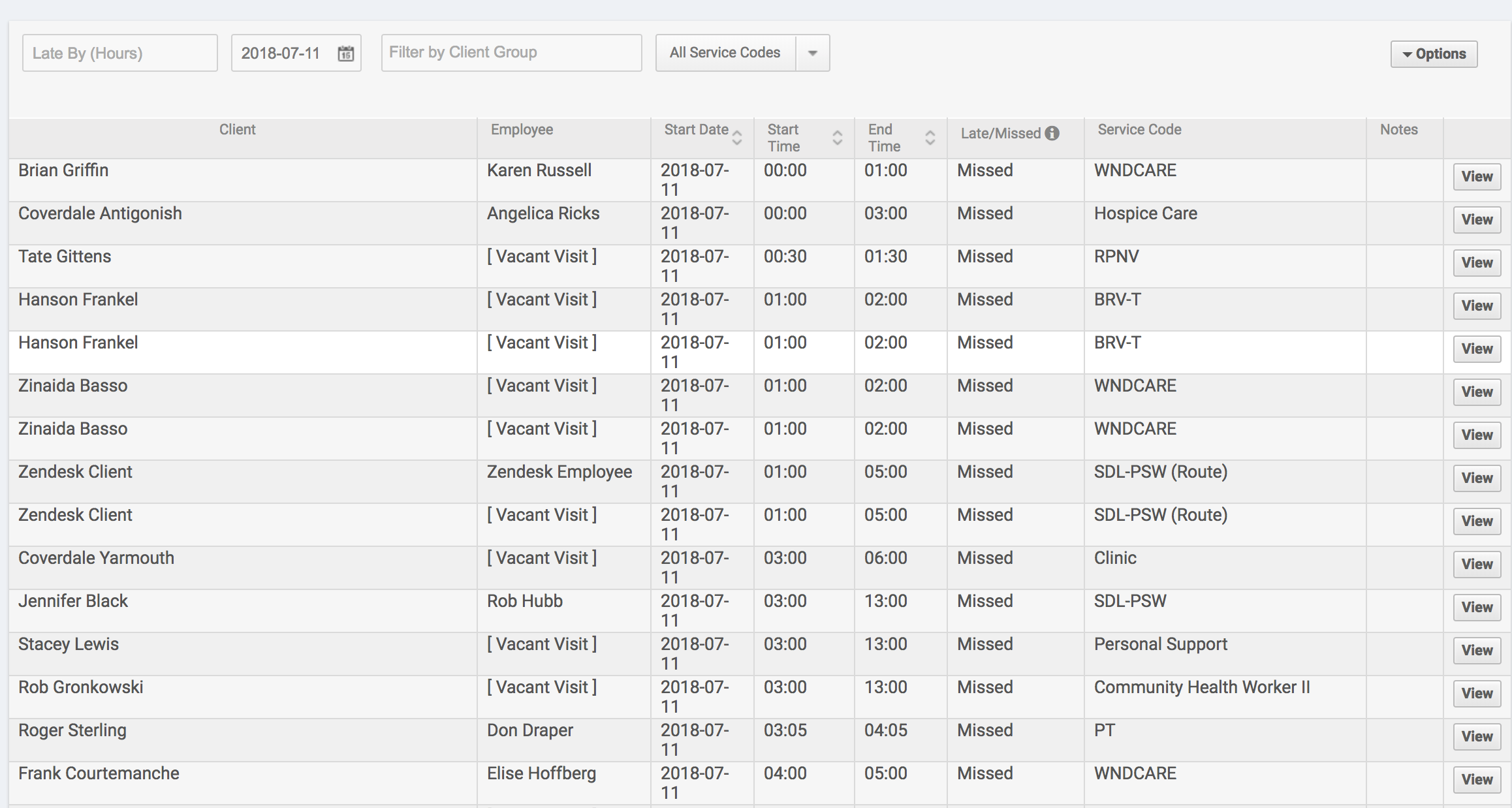The width and height of the screenshot is (1512, 808).
Task: View Tate Gittens RPNV visit
Action: pos(1476,263)
